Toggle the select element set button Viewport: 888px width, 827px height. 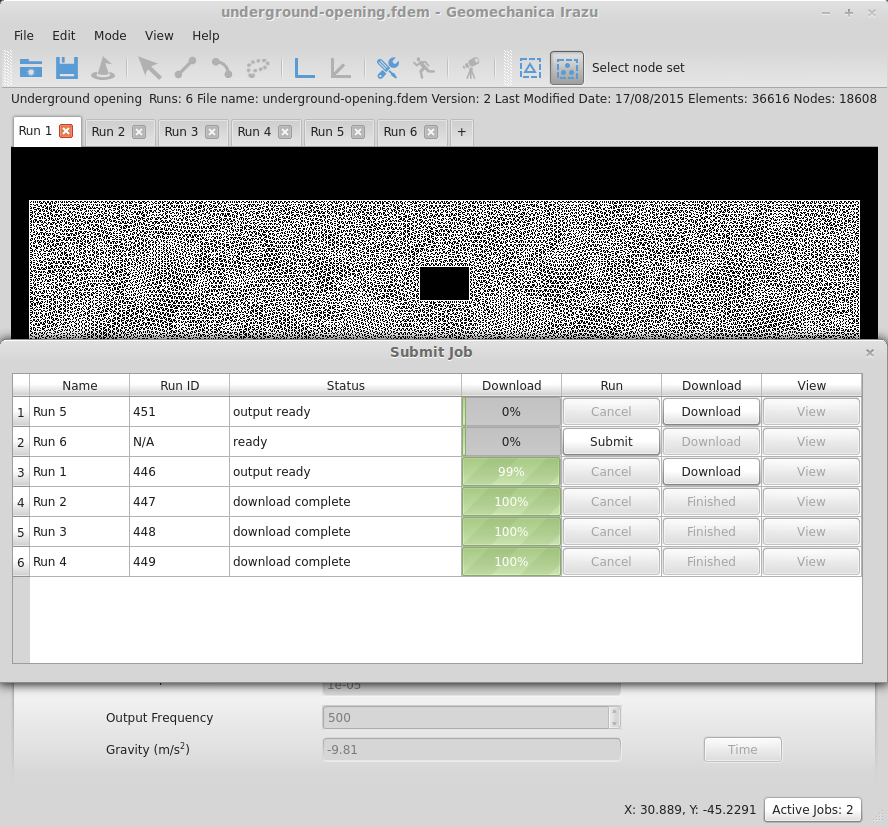pyautogui.click(x=530, y=68)
